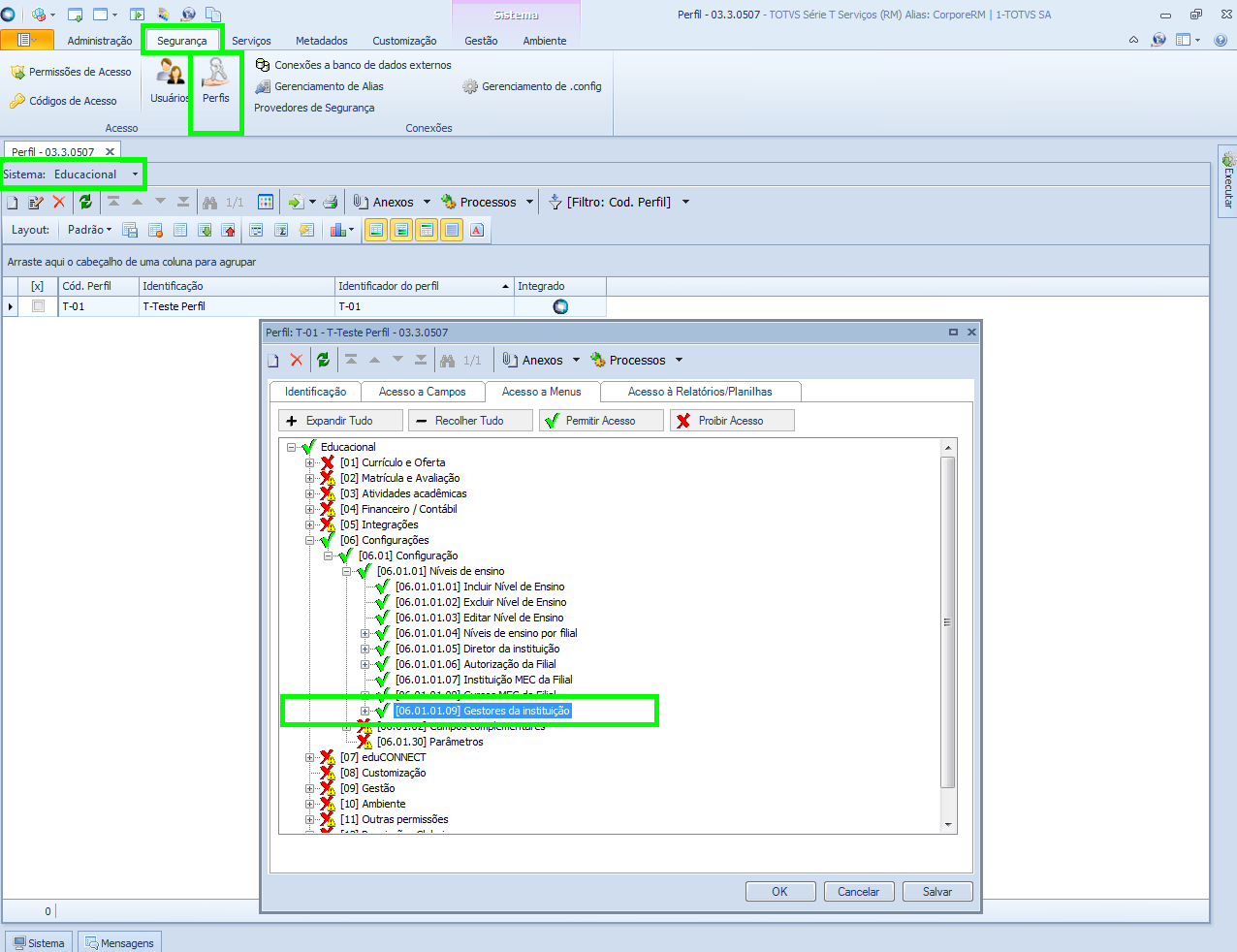Click the tree scrollbar up arrow
1237x952 pixels.
point(948,447)
